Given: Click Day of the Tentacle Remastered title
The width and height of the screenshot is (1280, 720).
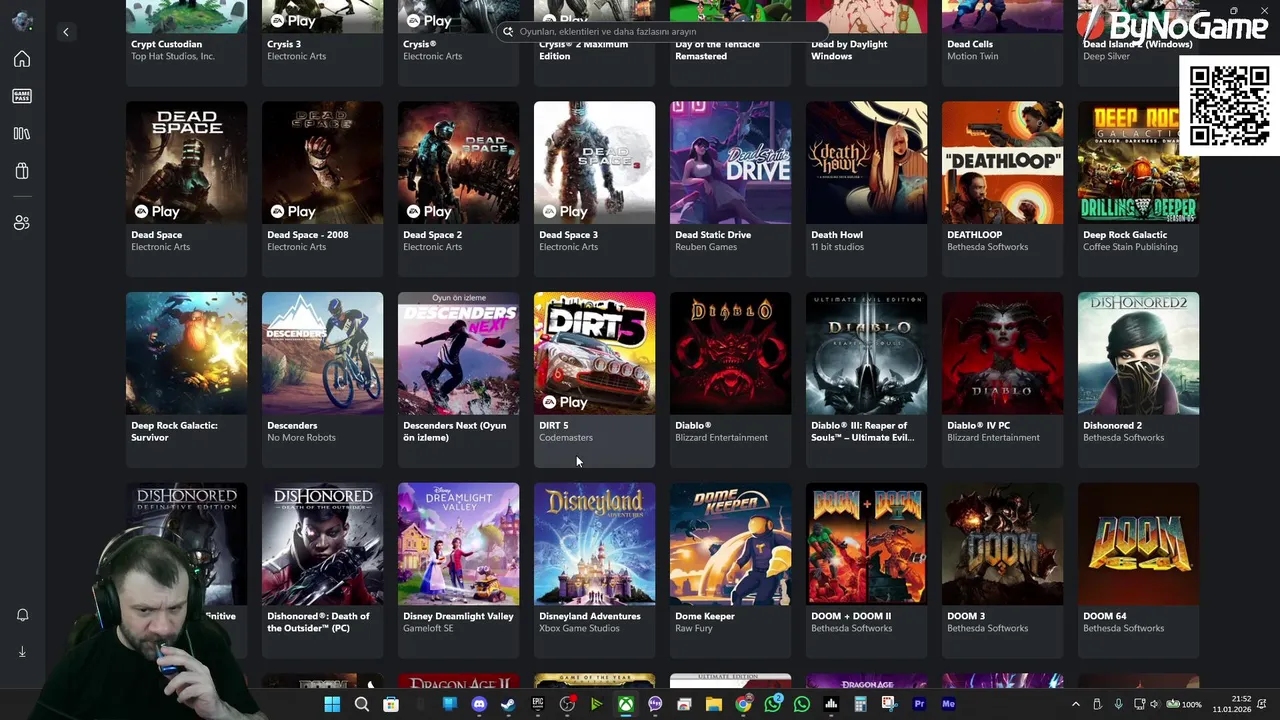Looking at the screenshot, I should point(717,50).
